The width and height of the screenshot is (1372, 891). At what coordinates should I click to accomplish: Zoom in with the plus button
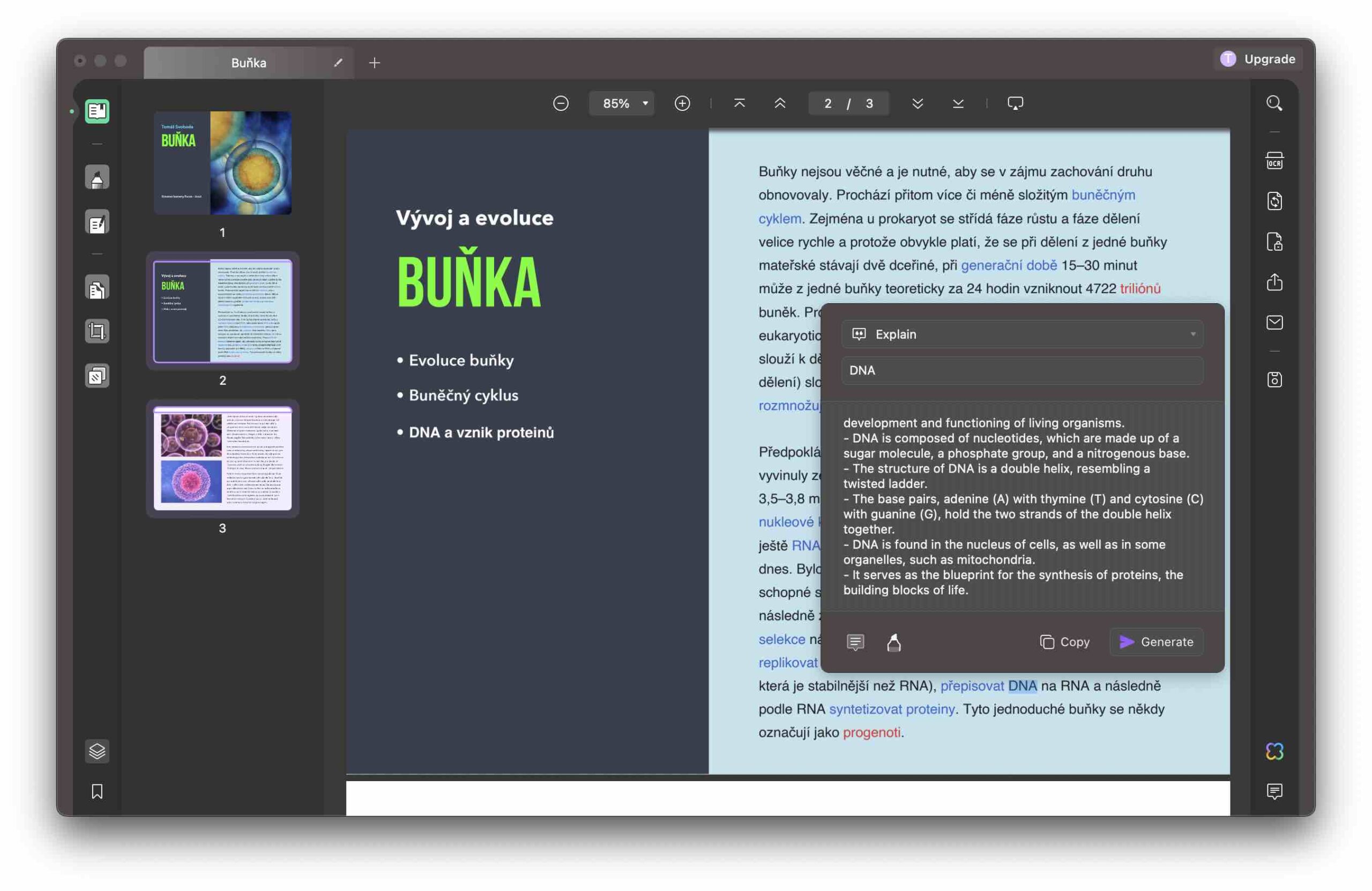pos(682,103)
